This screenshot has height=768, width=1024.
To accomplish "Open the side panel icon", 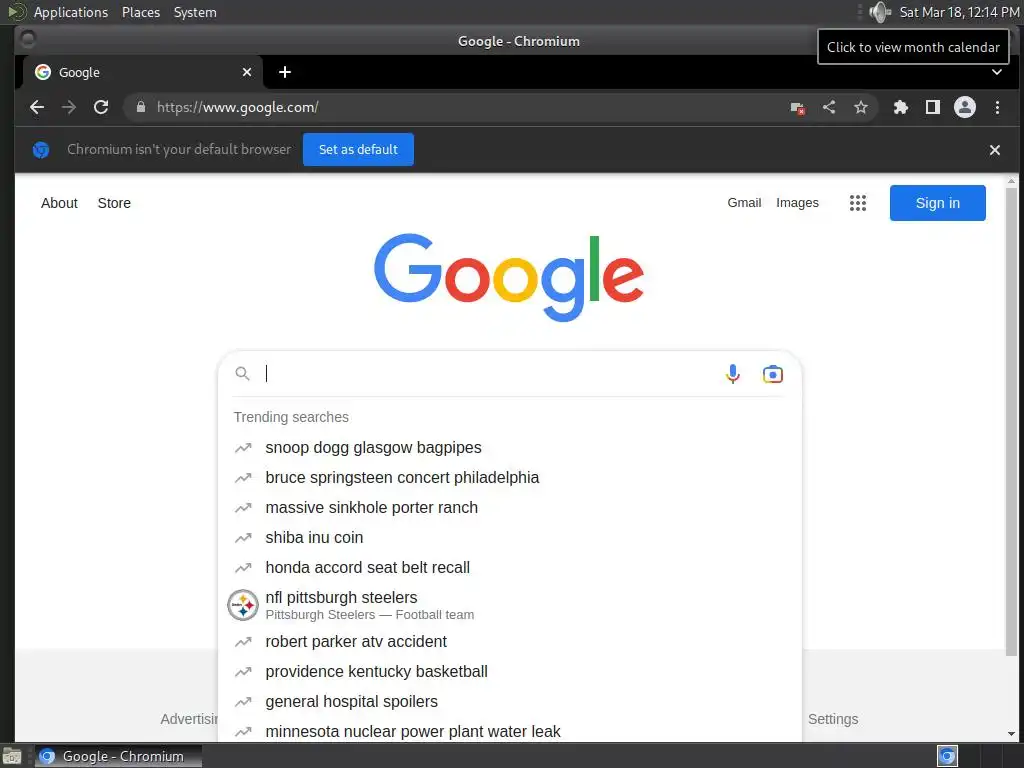I will 933,107.
